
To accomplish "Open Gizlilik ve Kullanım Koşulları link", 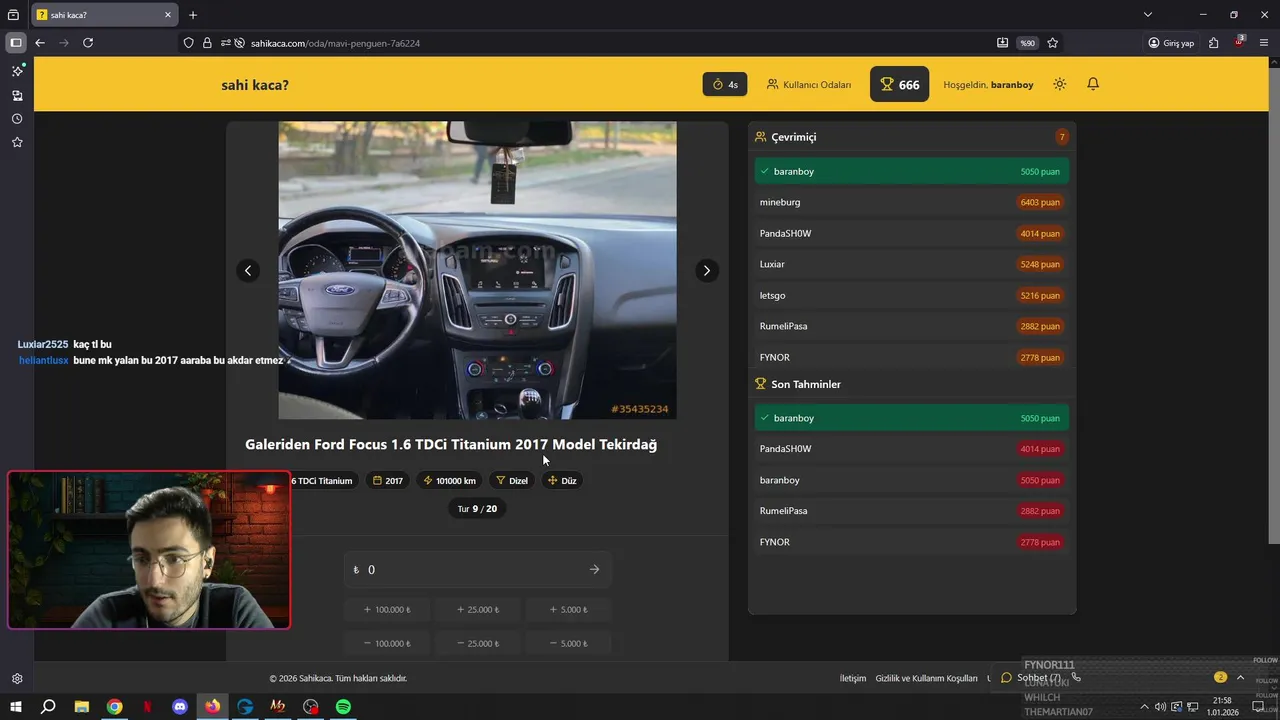I will pos(926,678).
